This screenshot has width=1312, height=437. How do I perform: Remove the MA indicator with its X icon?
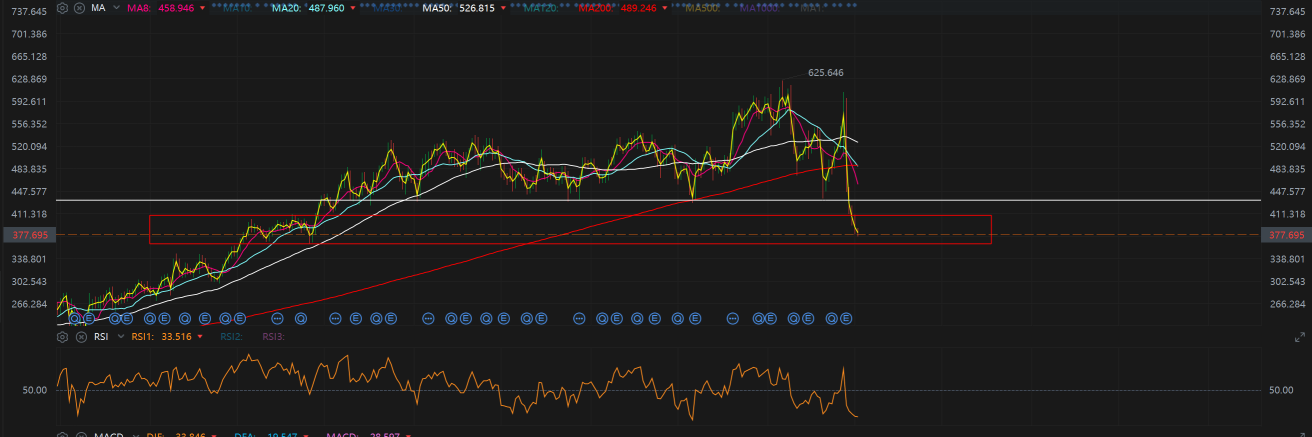coord(79,8)
